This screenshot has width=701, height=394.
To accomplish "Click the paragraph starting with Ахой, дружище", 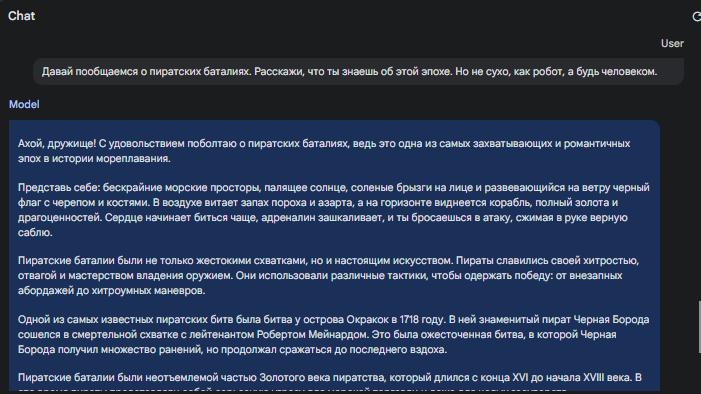I will (324, 151).
